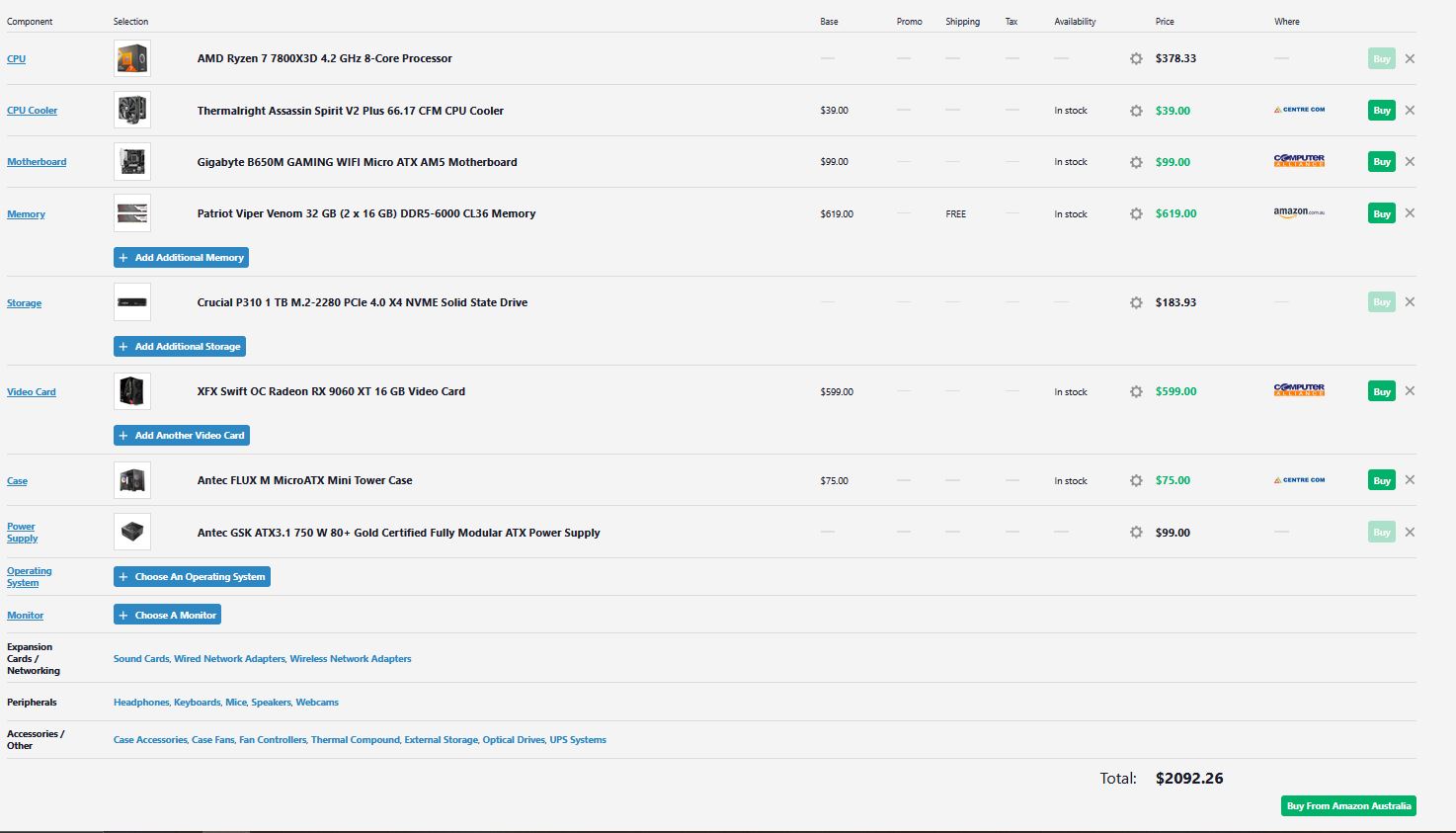Open the Thermalright cooler product thumbnail
This screenshot has width=1456, height=833.
click(132, 111)
